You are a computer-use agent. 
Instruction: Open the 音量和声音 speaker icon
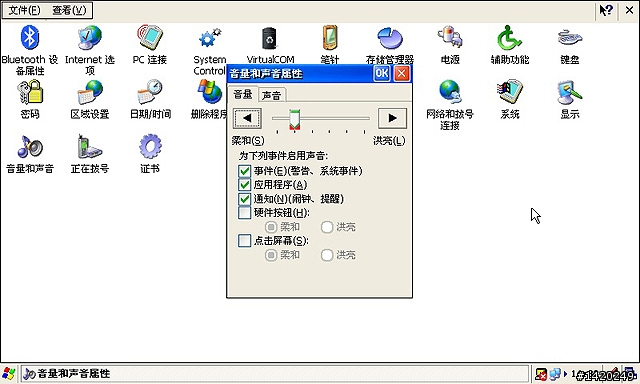pos(30,147)
